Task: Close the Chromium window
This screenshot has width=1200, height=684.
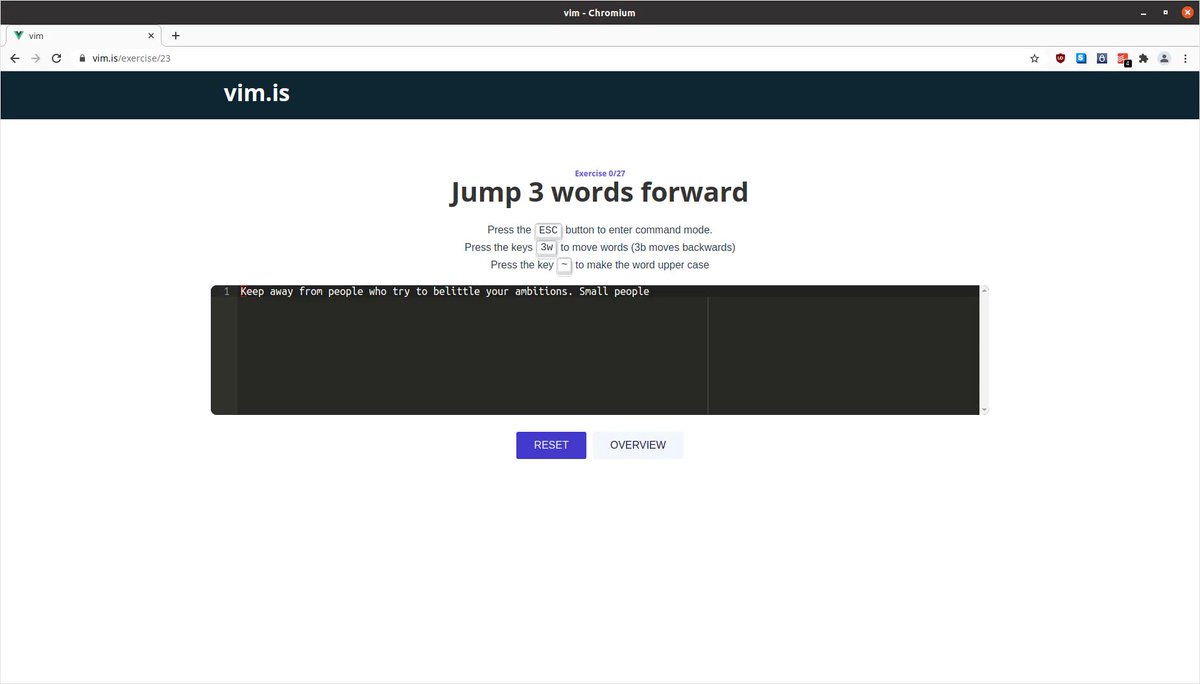Action: [1187, 12]
